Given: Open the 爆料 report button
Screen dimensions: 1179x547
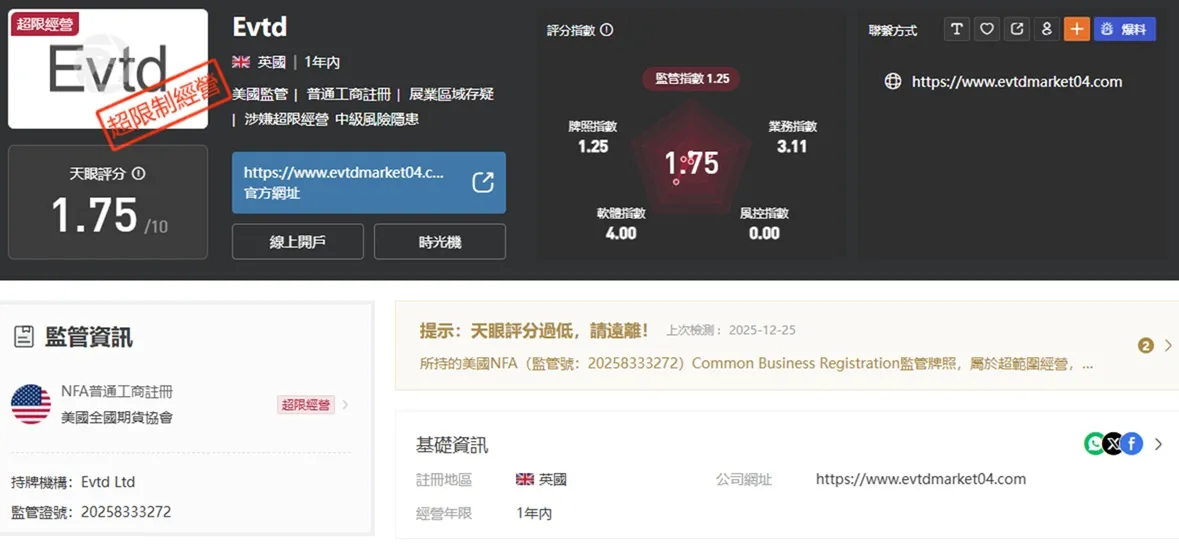Looking at the screenshot, I should click(x=1125, y=29).
